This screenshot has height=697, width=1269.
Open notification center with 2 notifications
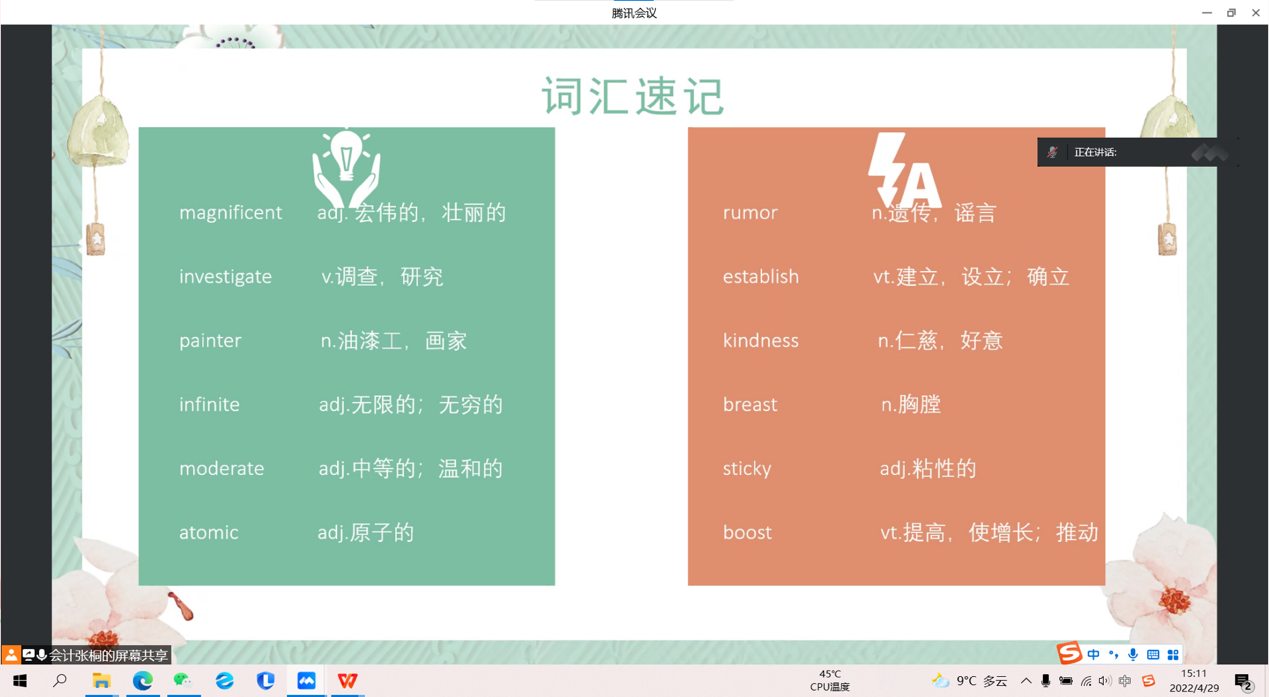[1243, 682]
